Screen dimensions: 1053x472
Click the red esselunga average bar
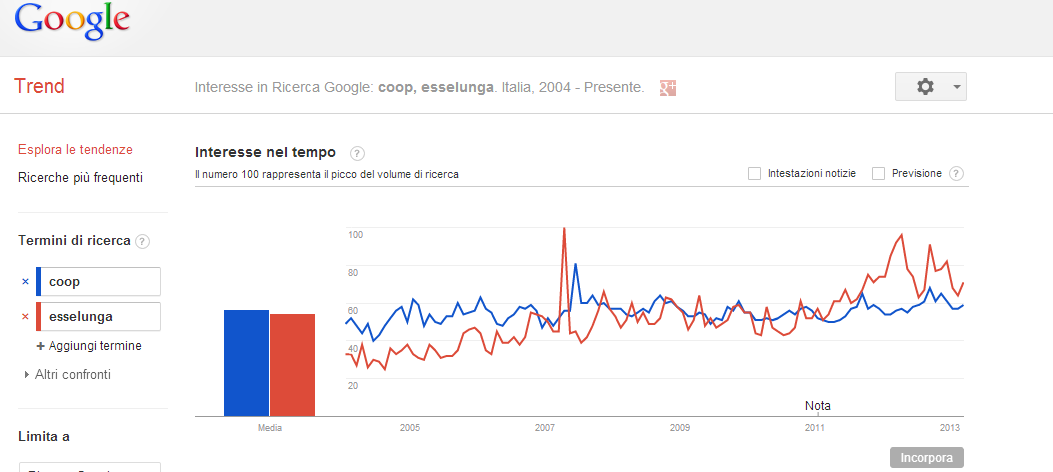293,364
